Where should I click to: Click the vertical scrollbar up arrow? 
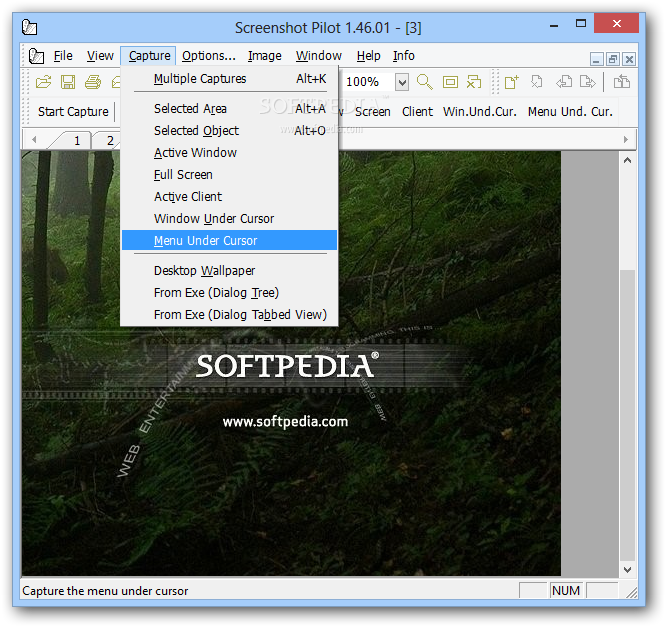pos(627,161)
